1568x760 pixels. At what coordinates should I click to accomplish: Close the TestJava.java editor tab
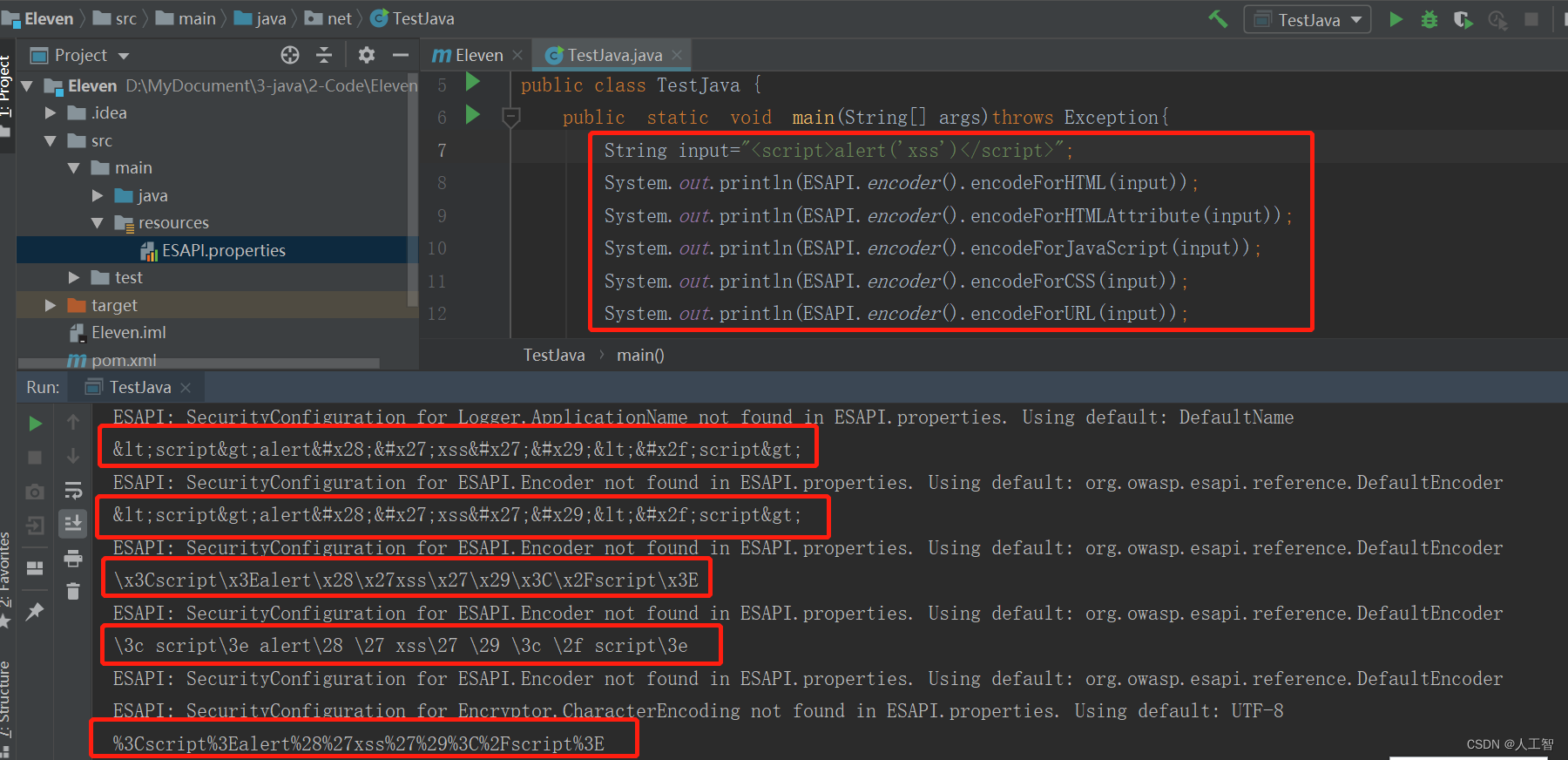click(x=677, y=55)
